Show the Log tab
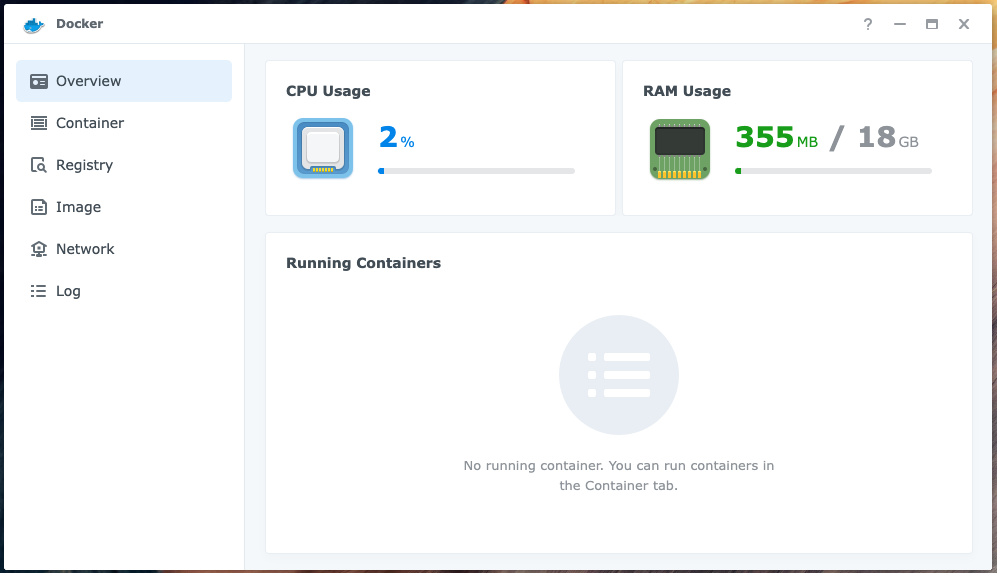Image resolution: width=997 pixels, height=573 pixels. [68, 291]
